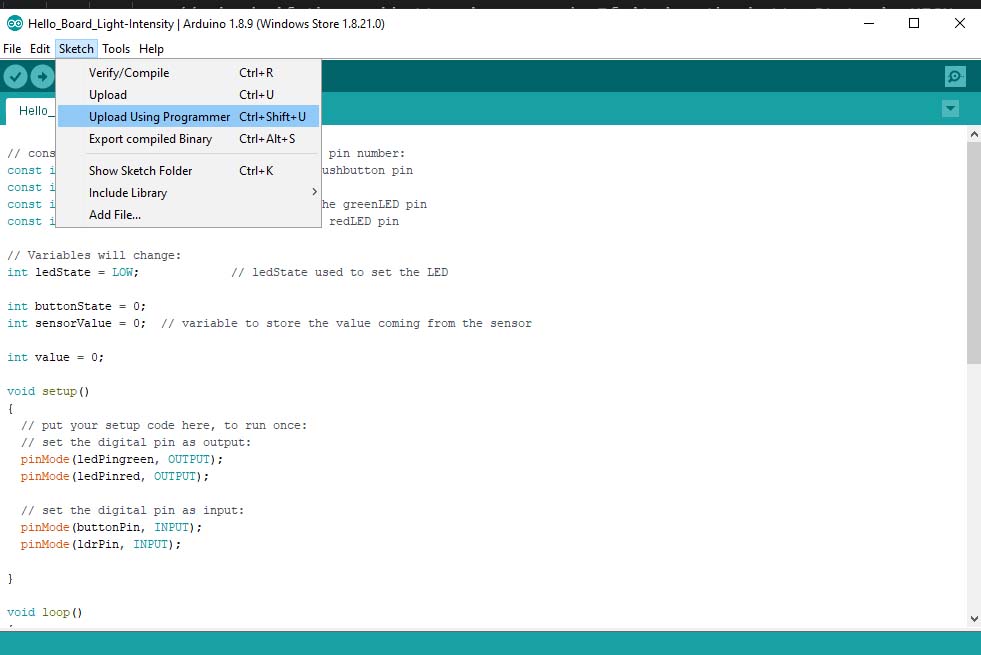Click 'pinMode(ledPinred, OUTPUT);' line
Viewport: 981px width, 655px height.
(114, 476)
